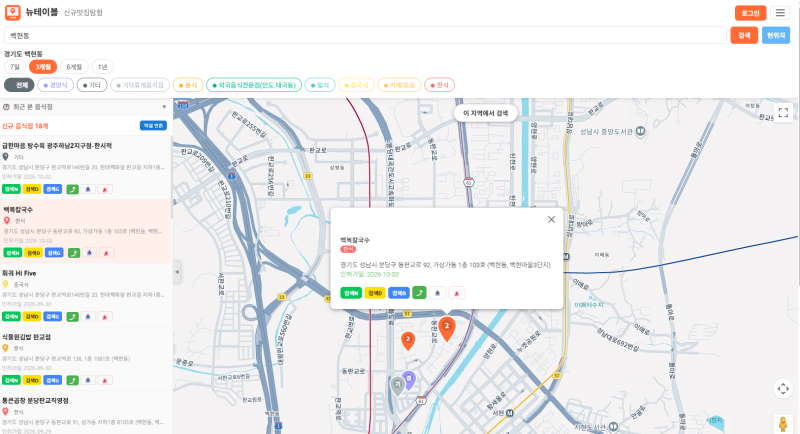Select the 3개월 period filter
Screen dimensions: 800x434
[43, 67]
